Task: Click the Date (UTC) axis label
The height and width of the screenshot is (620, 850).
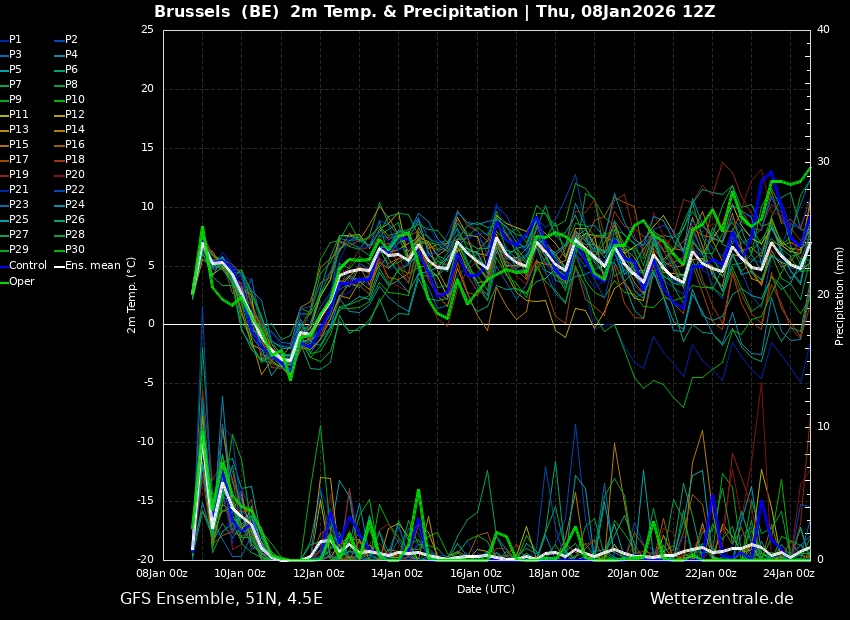Action: [486, 589]
